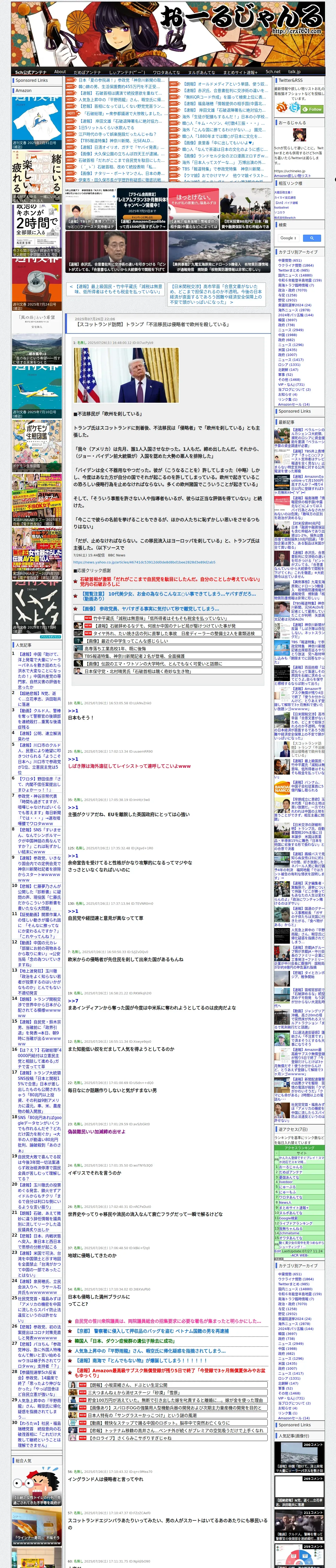Click the thumbnail beside 日本保守党・北村晴男氏
336x1568 pixels.
79,671
